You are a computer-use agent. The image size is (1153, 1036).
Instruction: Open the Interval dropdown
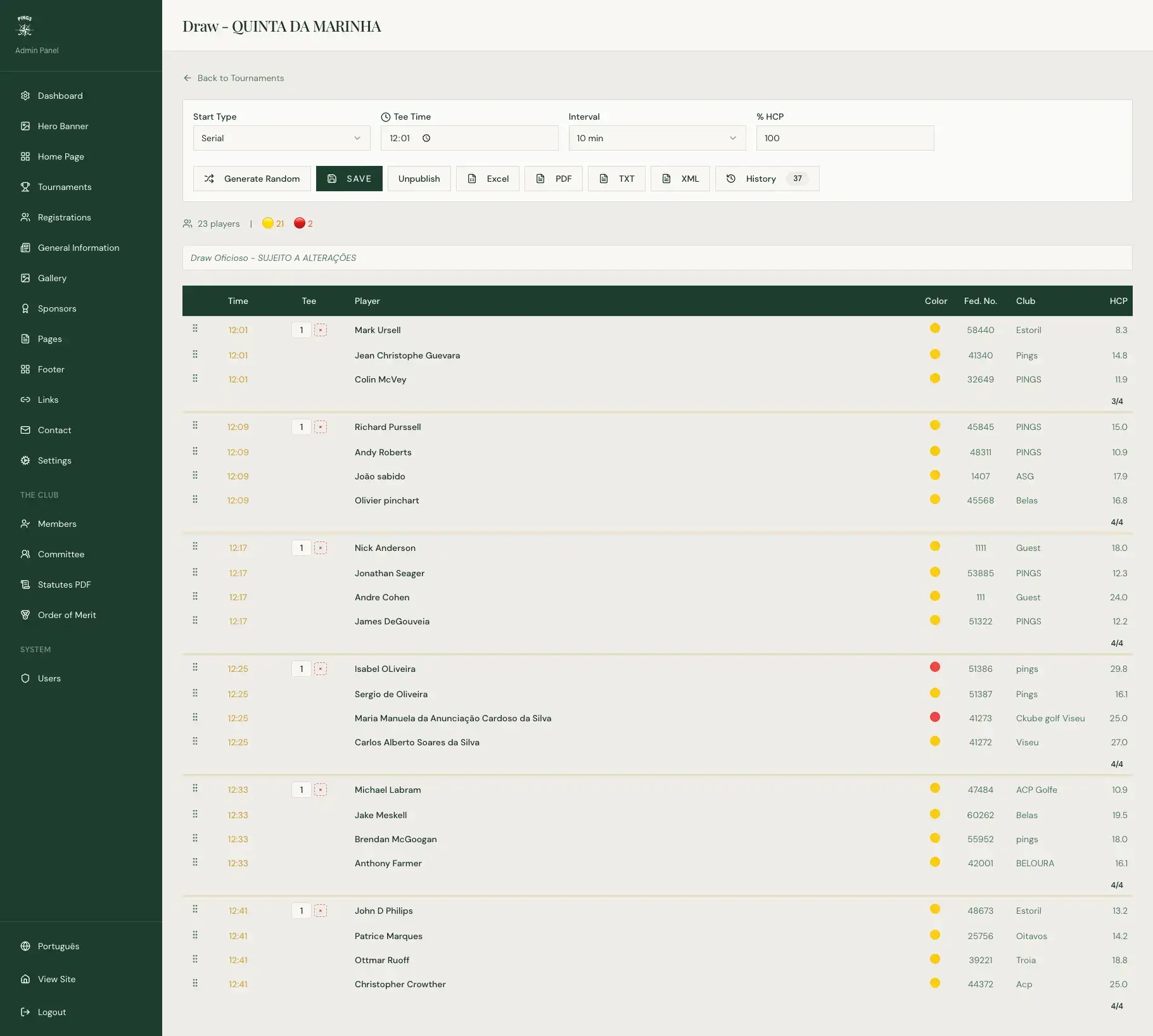pyautogui.click(x=657, y=138)
